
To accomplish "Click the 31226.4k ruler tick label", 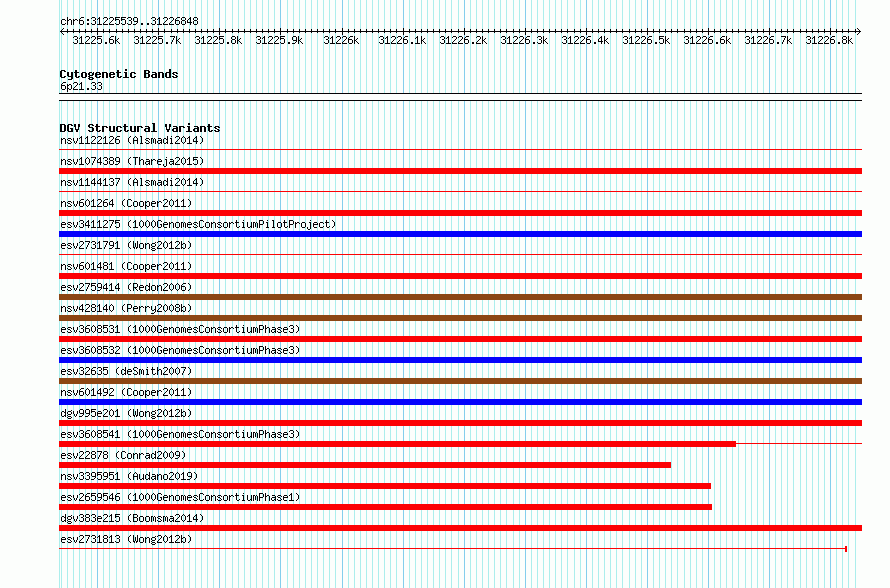I will [x=585, y=40].
